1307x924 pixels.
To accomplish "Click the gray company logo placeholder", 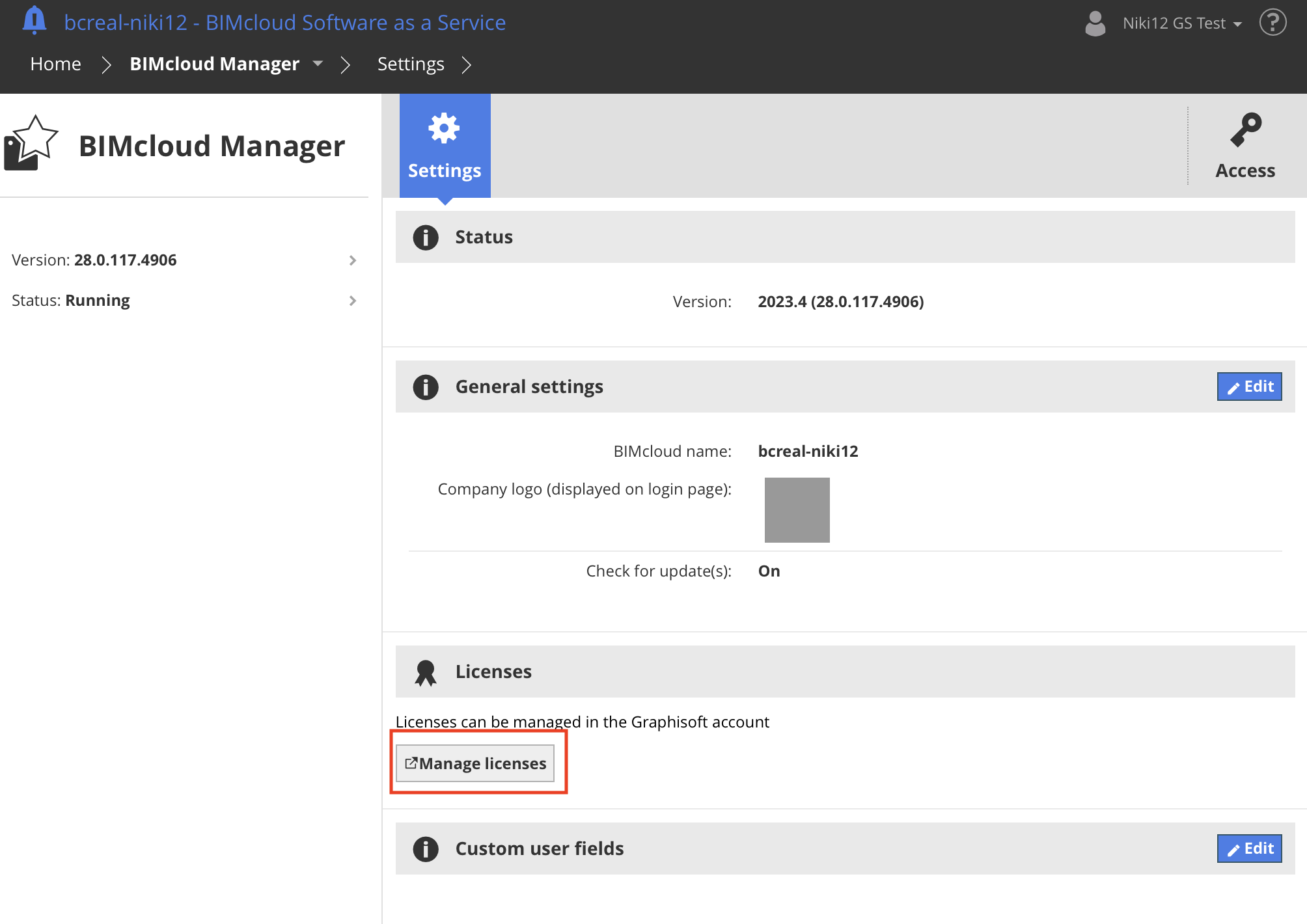I will click(797, 510).
